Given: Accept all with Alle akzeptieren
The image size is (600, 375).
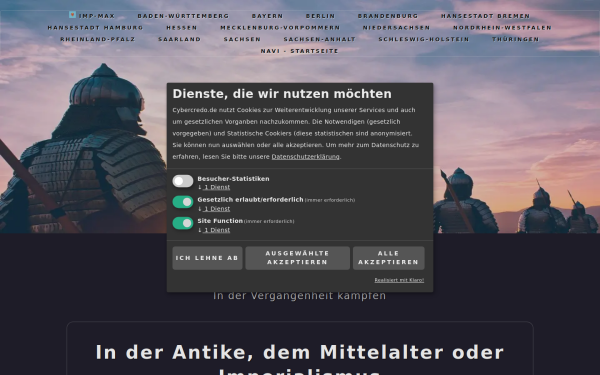Looking at the screenshot, I should (x=388, y=258).
